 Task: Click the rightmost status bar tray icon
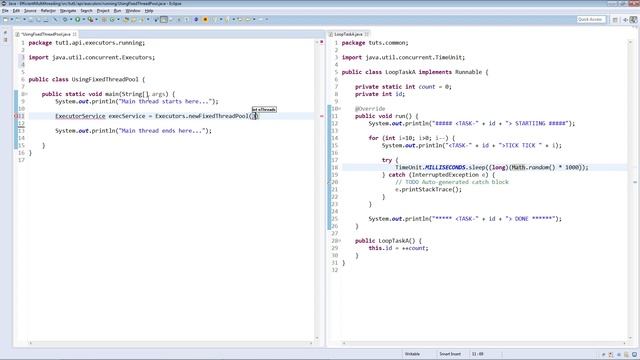coord(634,354)
